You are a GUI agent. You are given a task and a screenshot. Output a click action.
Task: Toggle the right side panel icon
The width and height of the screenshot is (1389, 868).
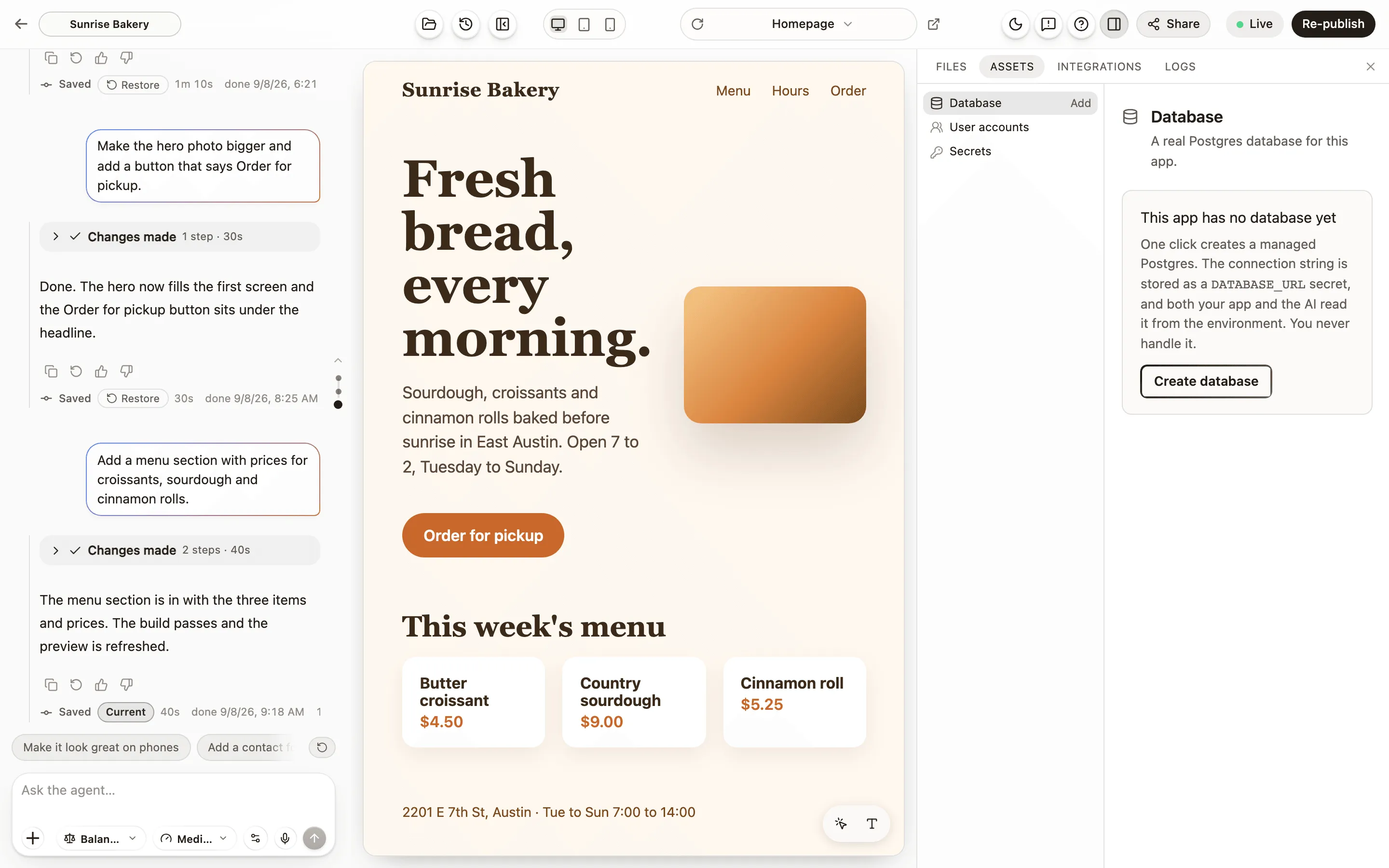tap(1114, 24)
